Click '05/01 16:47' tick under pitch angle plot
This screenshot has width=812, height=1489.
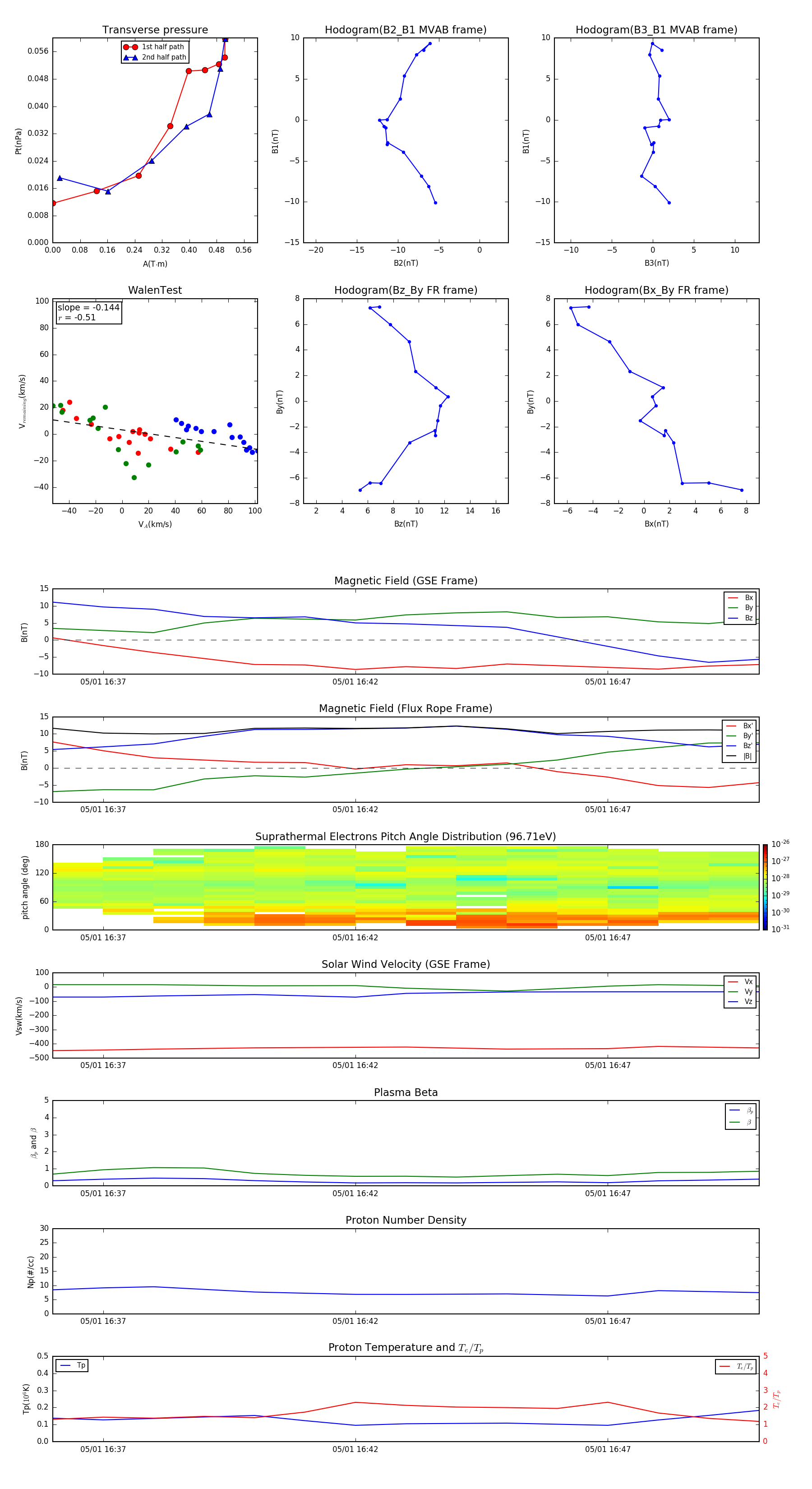click(x=607, y=938)
